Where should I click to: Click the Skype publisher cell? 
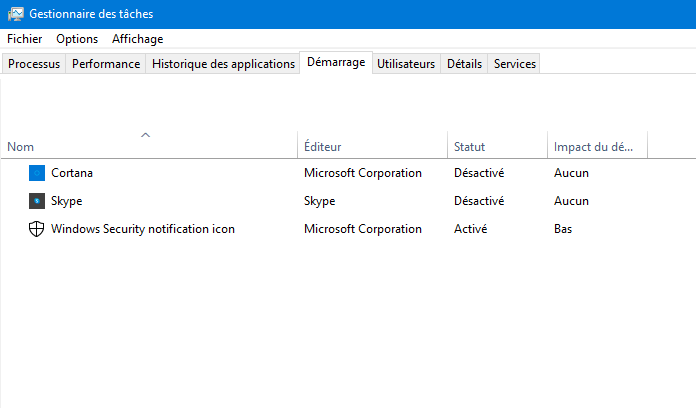pyautogui.click(x=320, y=201)
